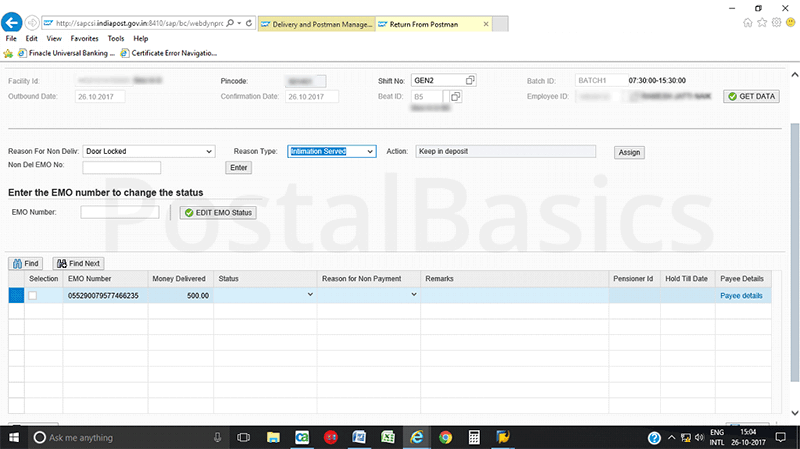The height and width of the screenshot is (449, 800).
Task: Click the Payee details link
Action: coord(741,296)
